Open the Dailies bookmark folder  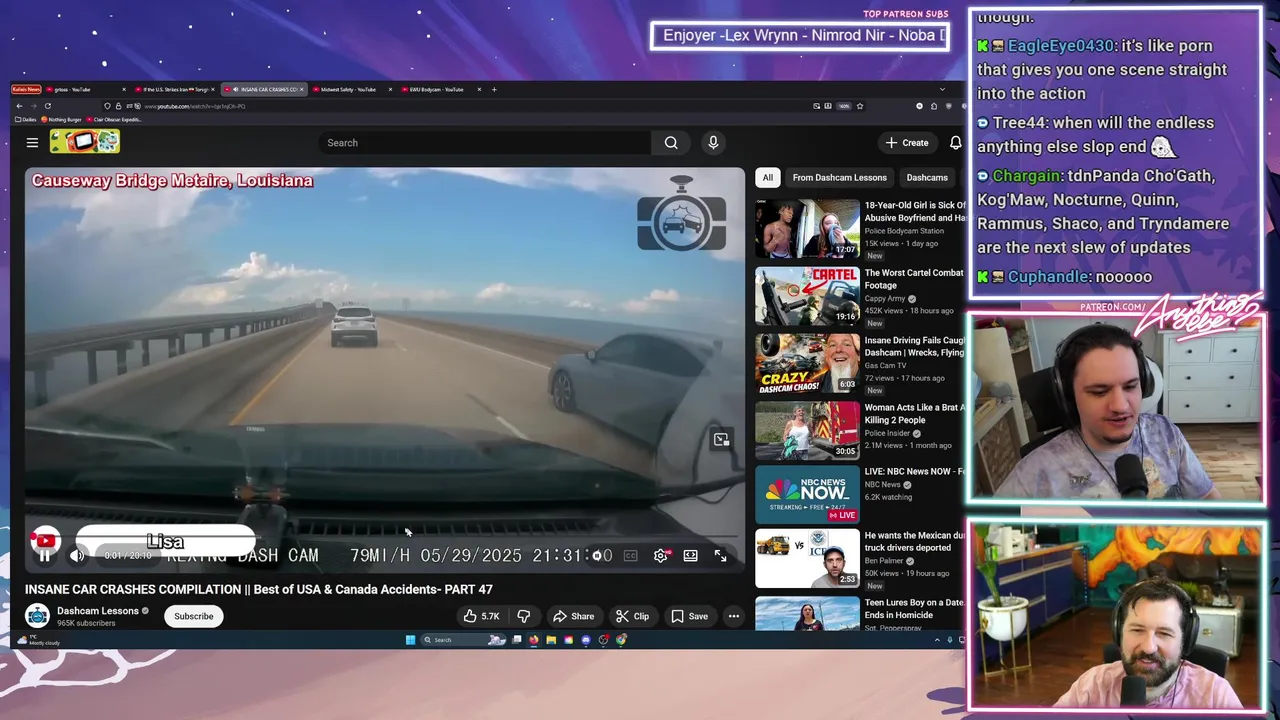(x=26, y=119)
